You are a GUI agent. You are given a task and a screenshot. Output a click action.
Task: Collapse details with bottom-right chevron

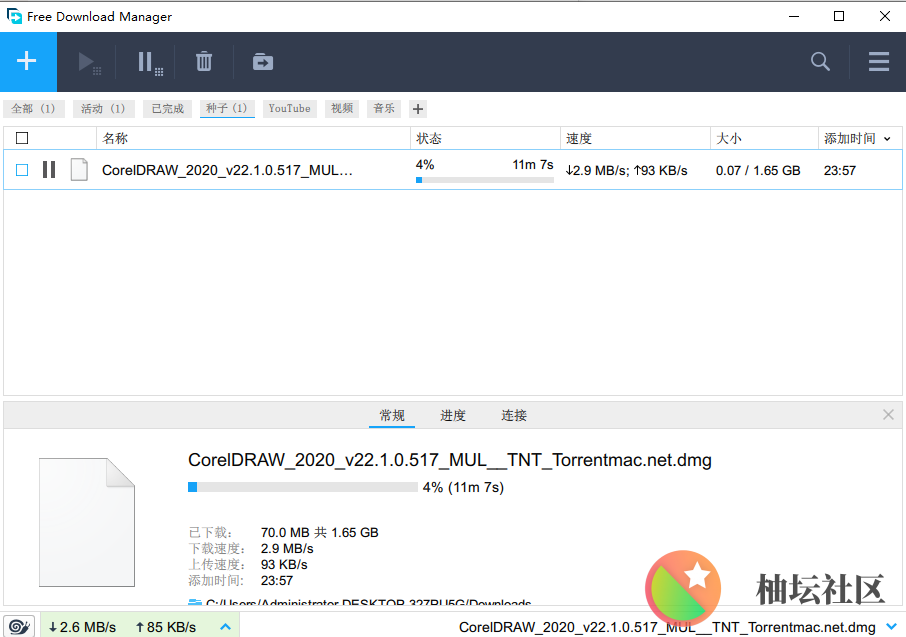tap(892, 627)
